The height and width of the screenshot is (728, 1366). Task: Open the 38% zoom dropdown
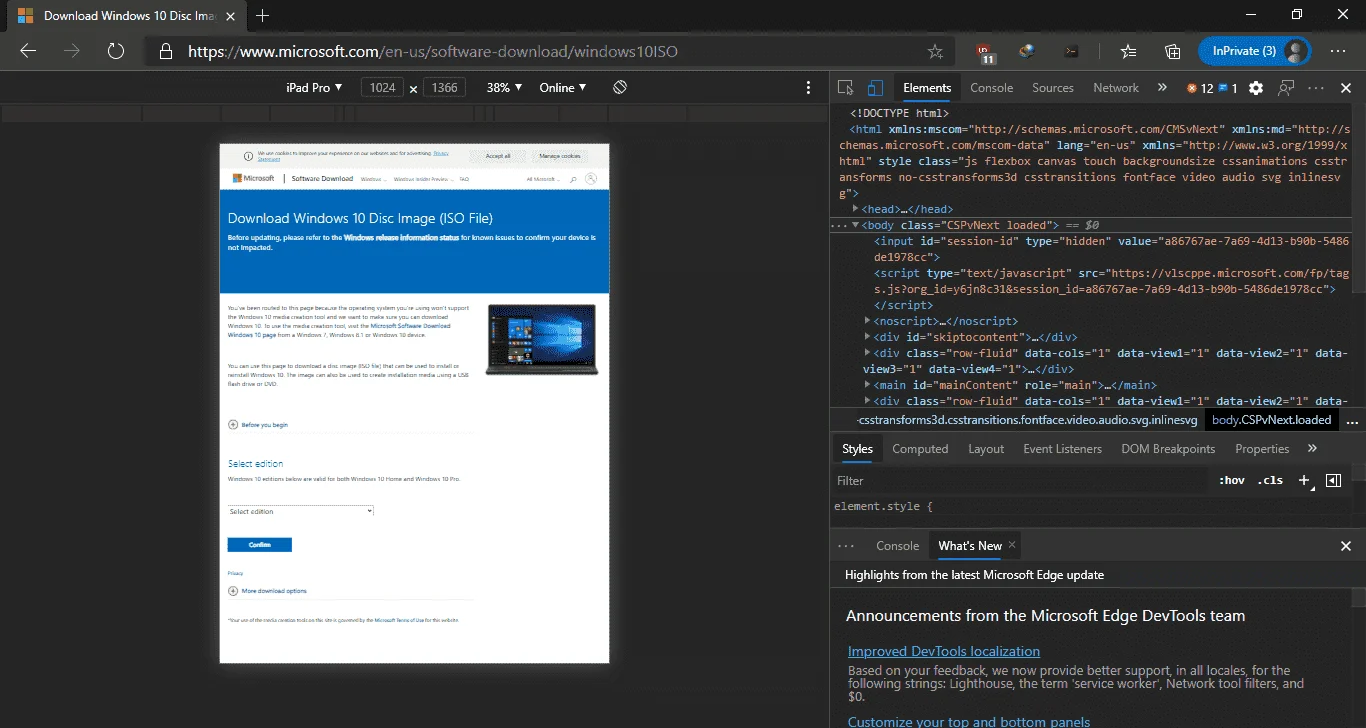click(504, 88)
